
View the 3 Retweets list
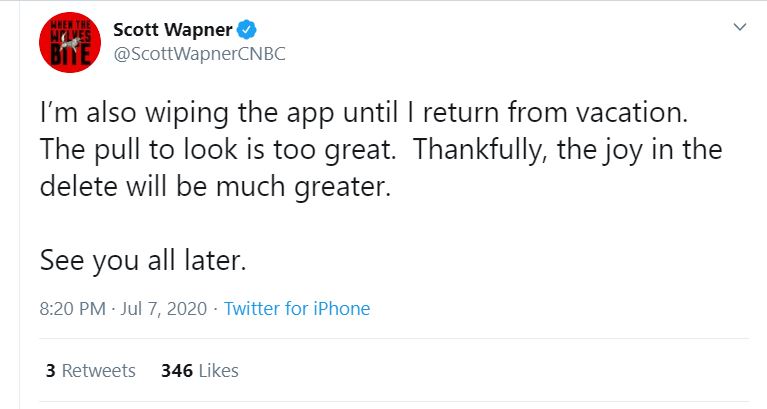pyautogui.click(x=90, y=371)
